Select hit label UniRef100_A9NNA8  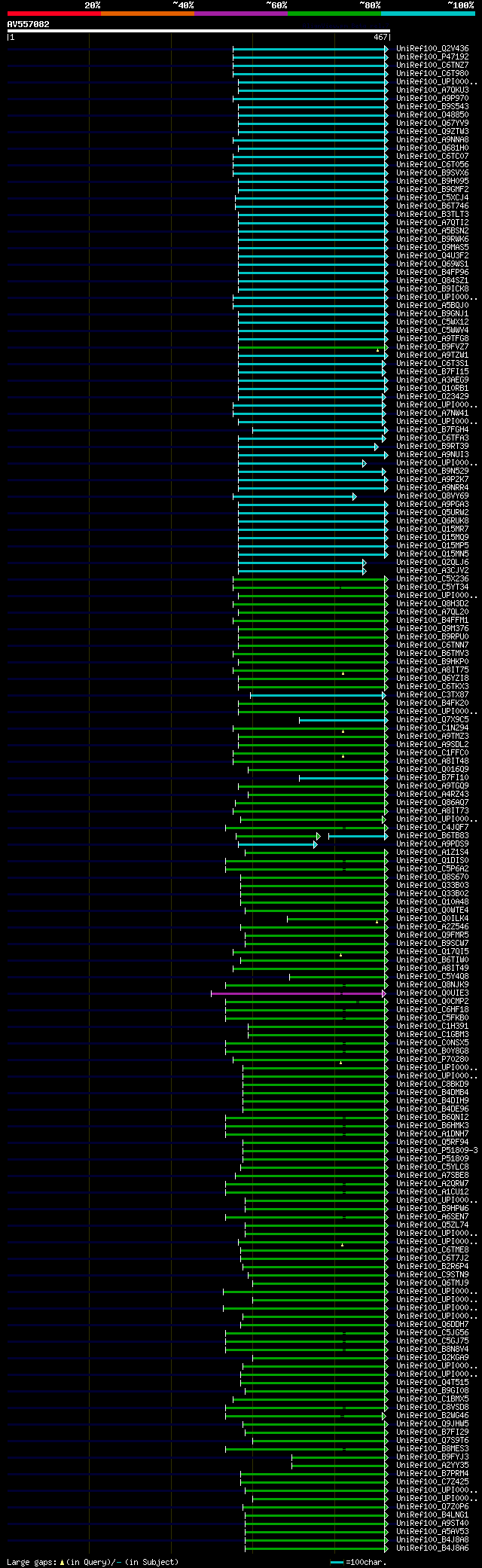click(x=432, y=140)
